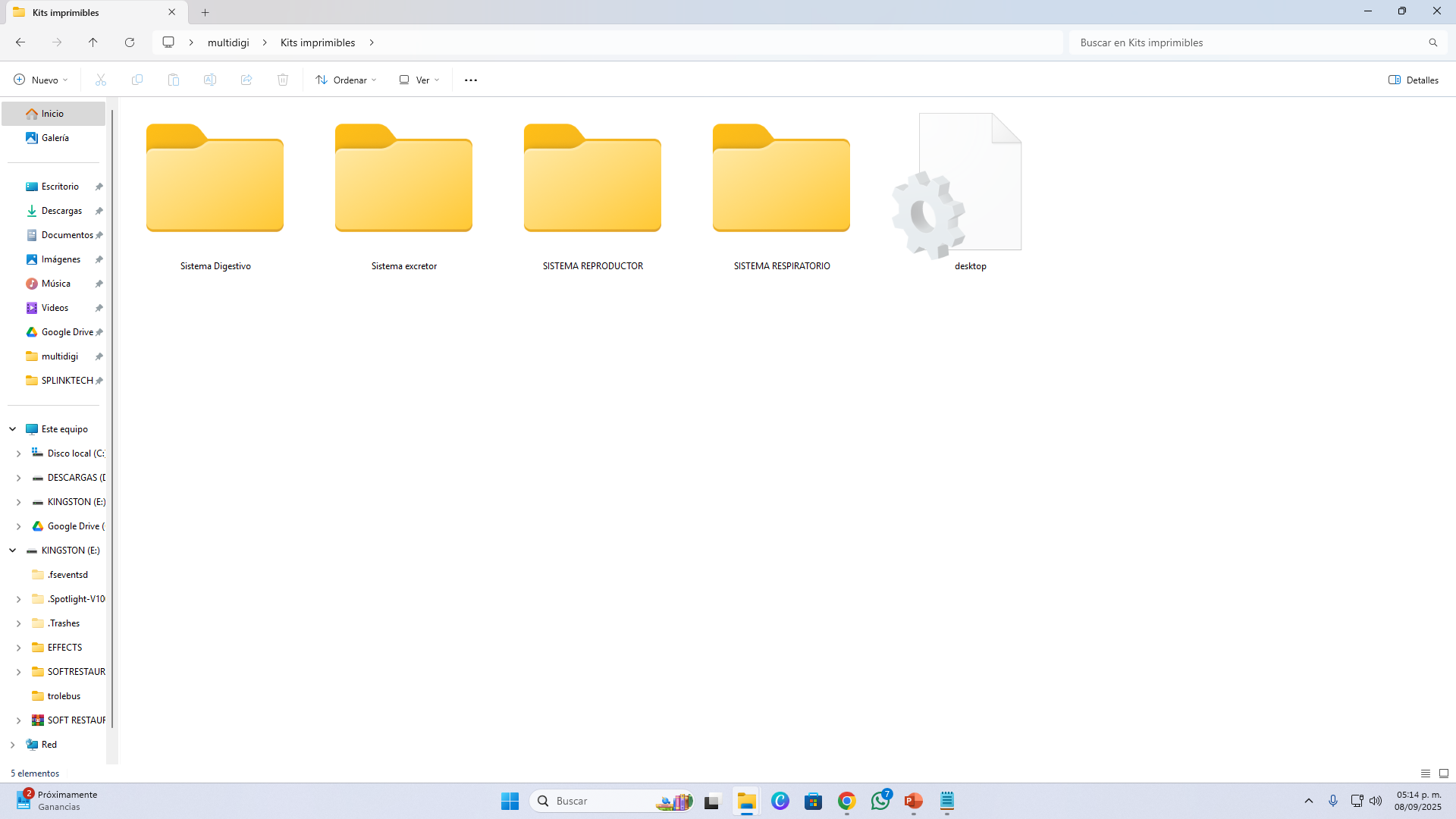Click the Delete trash icon in toolbar
This screenshot has height=819, width=1456.
[283, 80]
